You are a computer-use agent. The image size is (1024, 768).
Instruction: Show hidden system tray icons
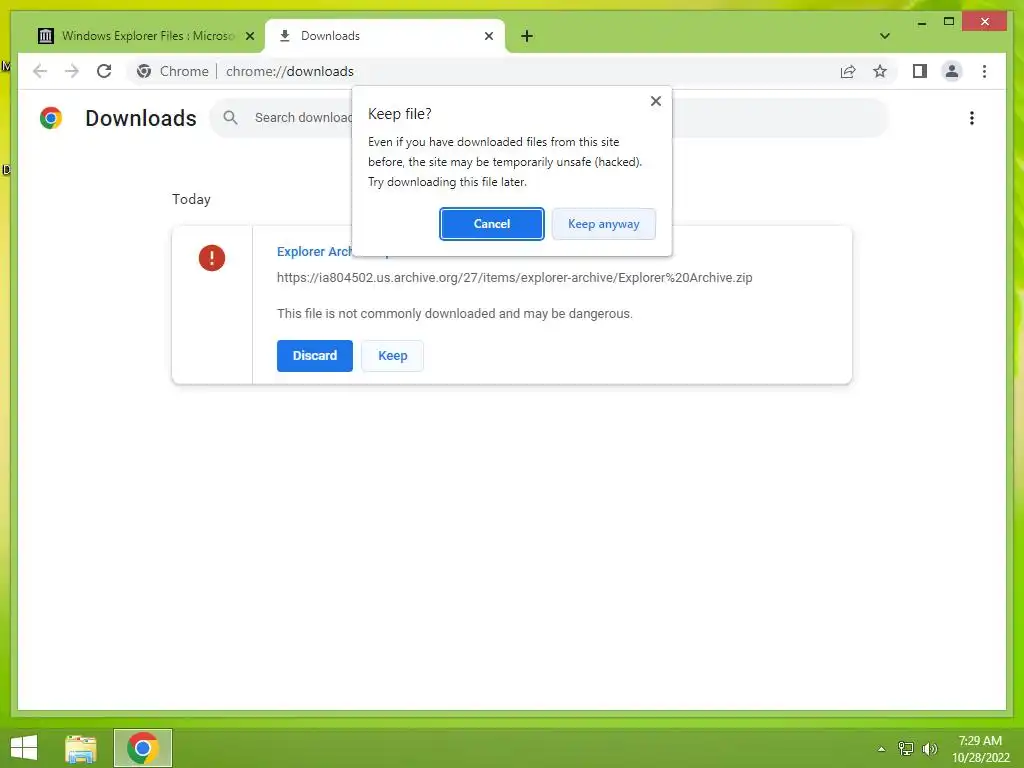882,749
